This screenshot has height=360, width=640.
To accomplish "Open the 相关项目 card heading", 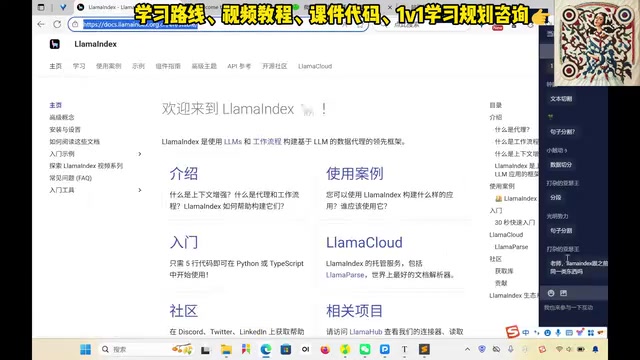I will (x=354, y=311).
